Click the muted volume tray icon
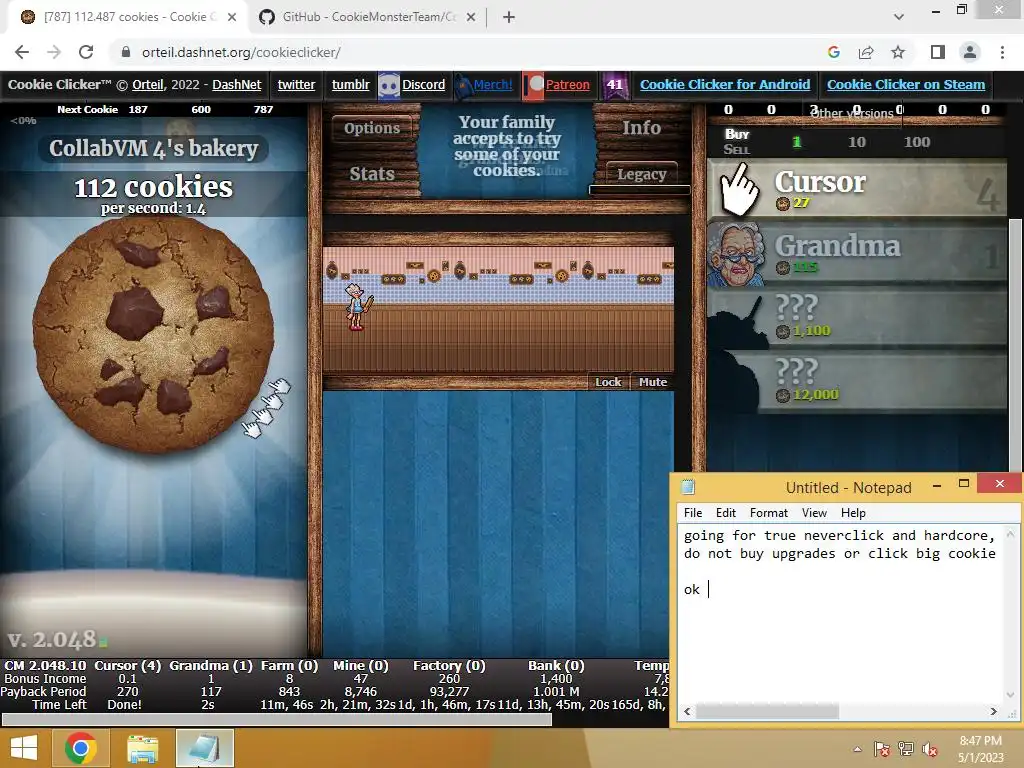 [930, 749]
